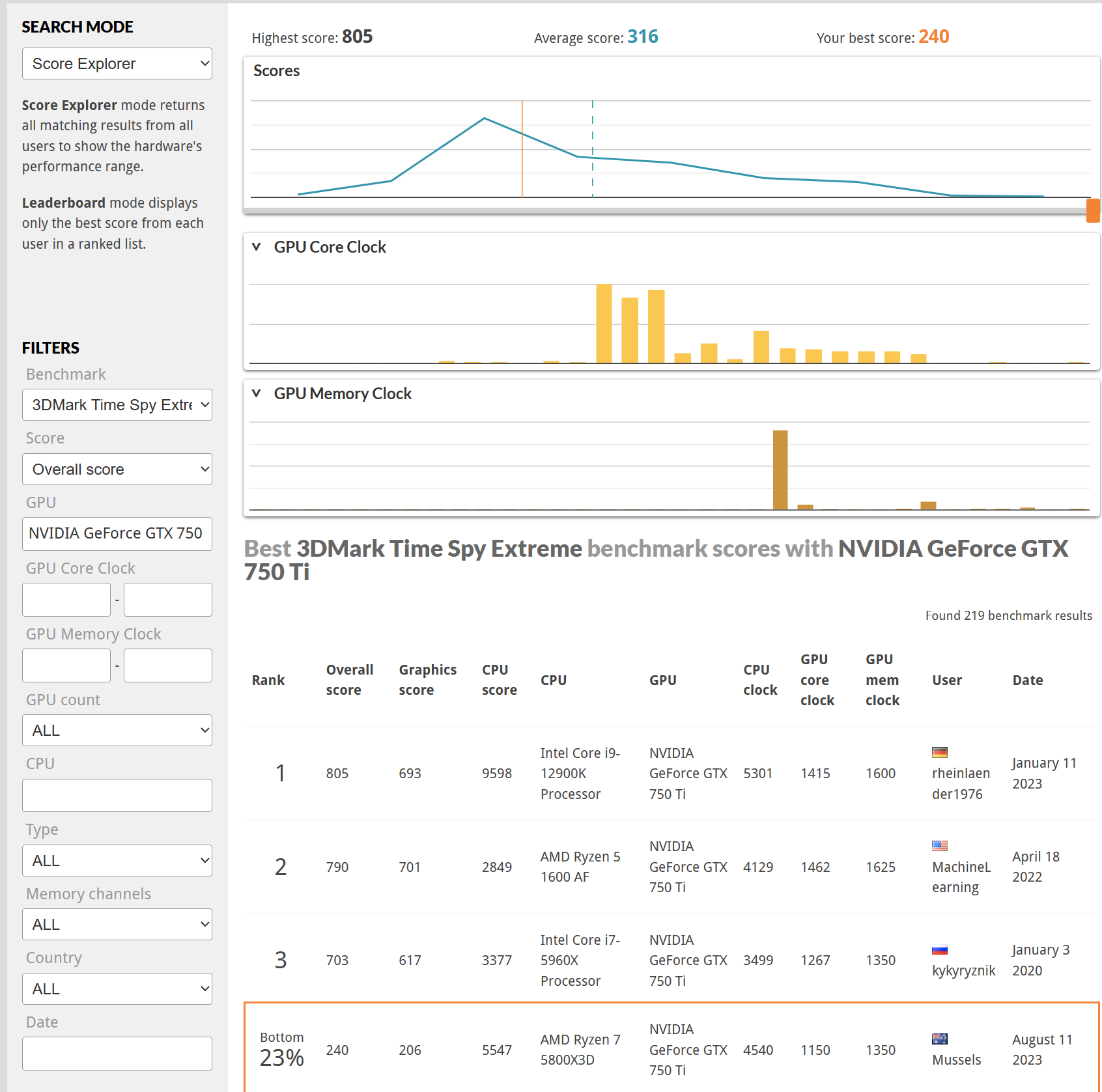Open the Country filter dropdown

pyautogui.click(x=117, y=989)
